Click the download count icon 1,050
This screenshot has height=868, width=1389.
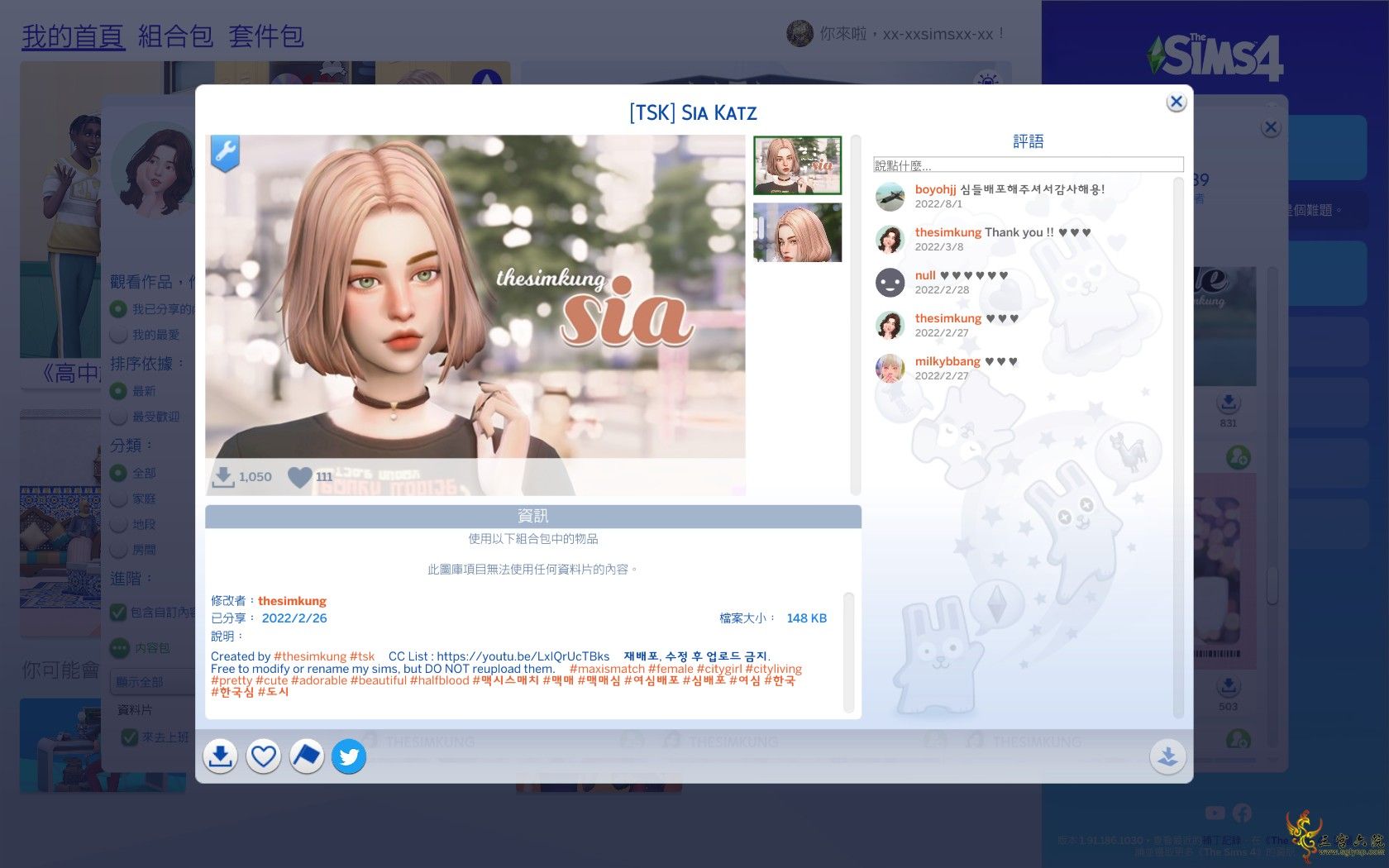click(x=223, y=477)
